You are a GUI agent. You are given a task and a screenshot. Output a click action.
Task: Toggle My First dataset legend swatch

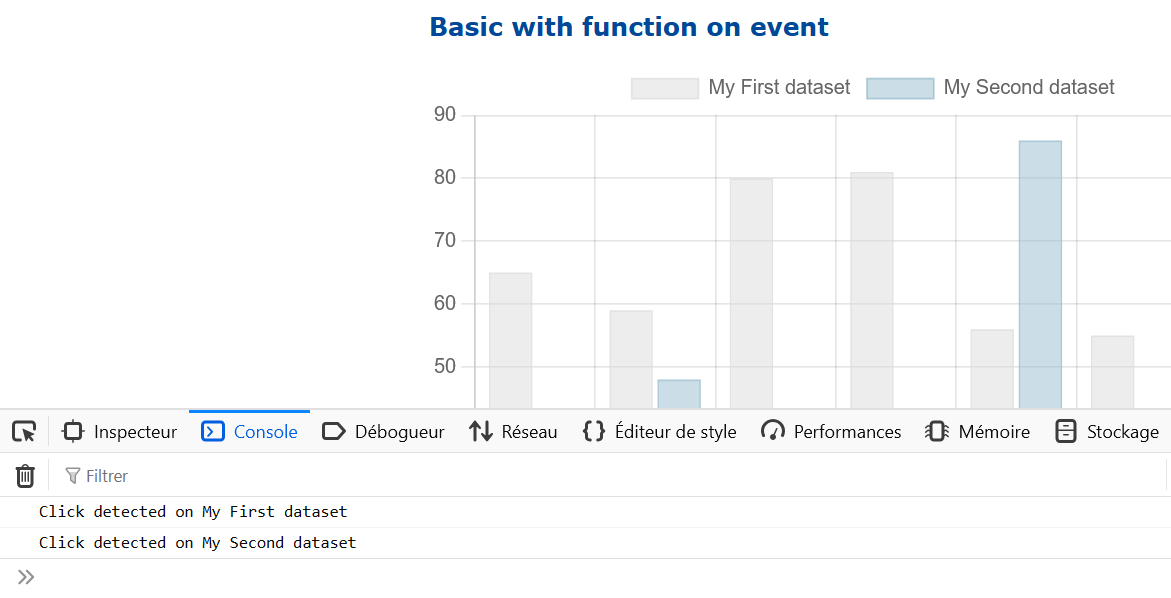tap(665, 88)
